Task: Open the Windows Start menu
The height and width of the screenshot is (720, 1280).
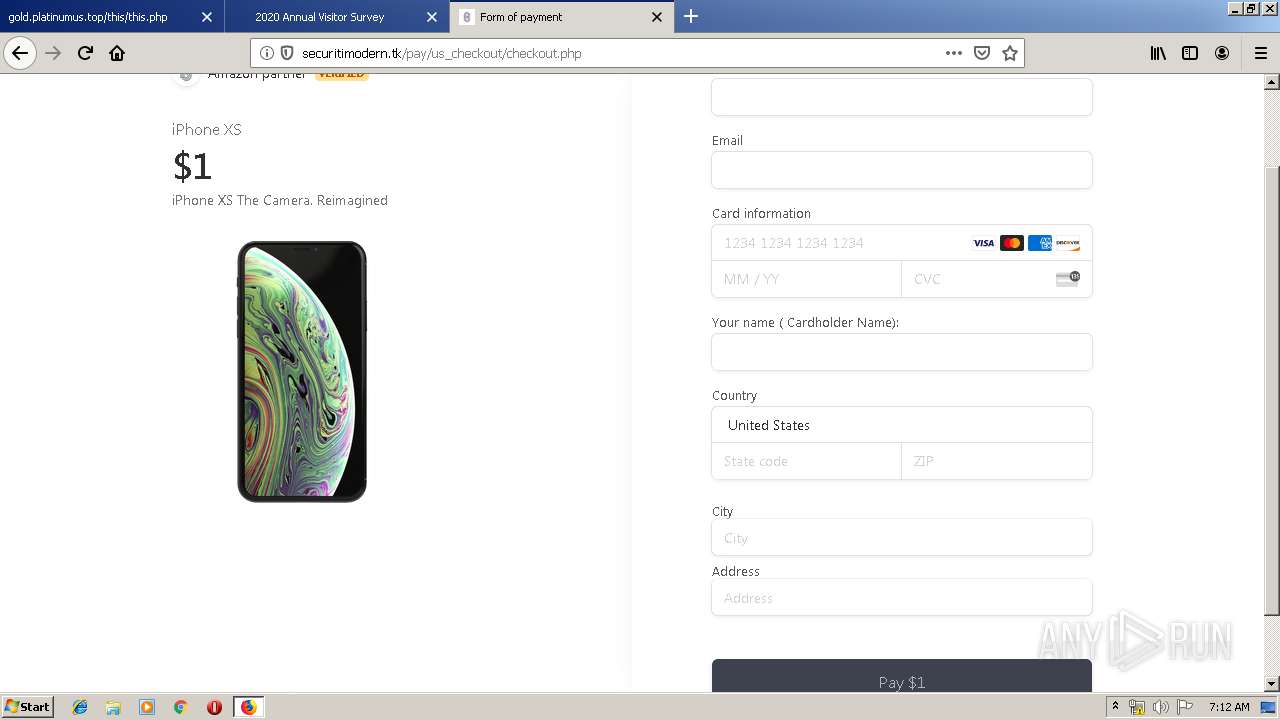Action: coord(27,706)
